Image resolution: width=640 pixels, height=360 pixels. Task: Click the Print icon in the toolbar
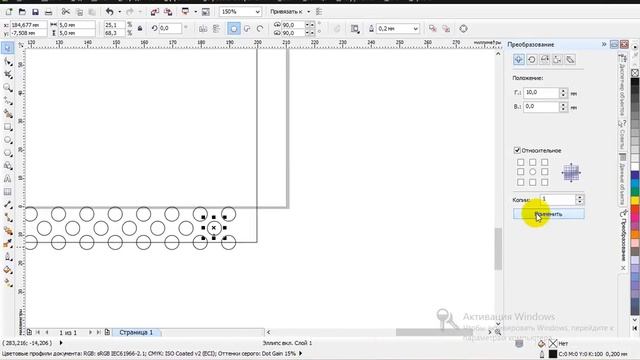coord(48,12)
